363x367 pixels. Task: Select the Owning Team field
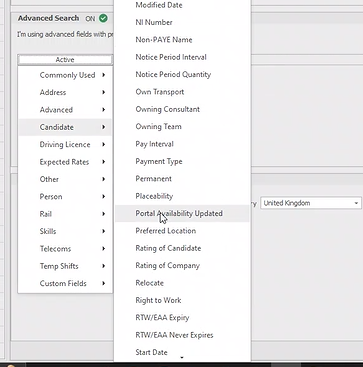tap(182, 126)
